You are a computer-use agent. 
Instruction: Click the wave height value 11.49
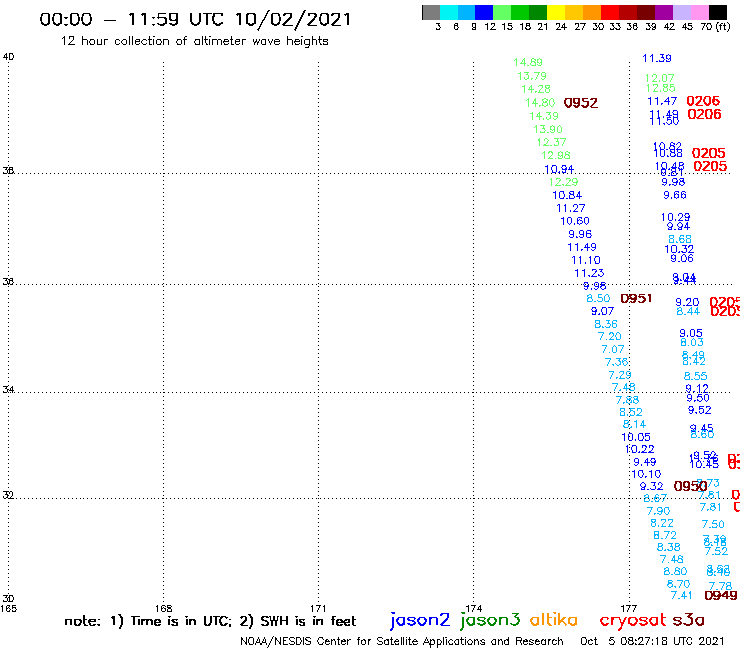click(582, 247)
